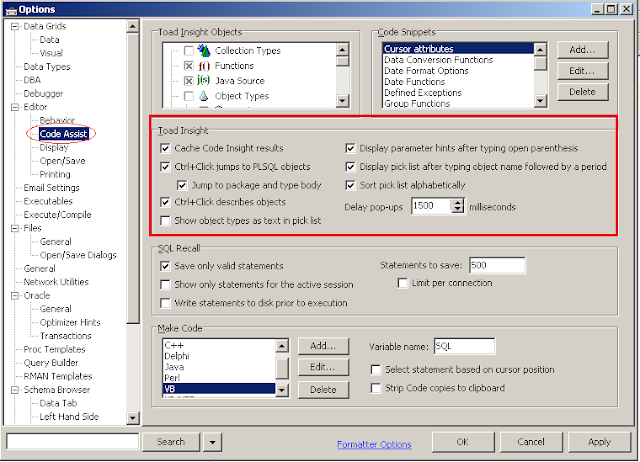Toggle Jump to package and type body

point(182,185)
